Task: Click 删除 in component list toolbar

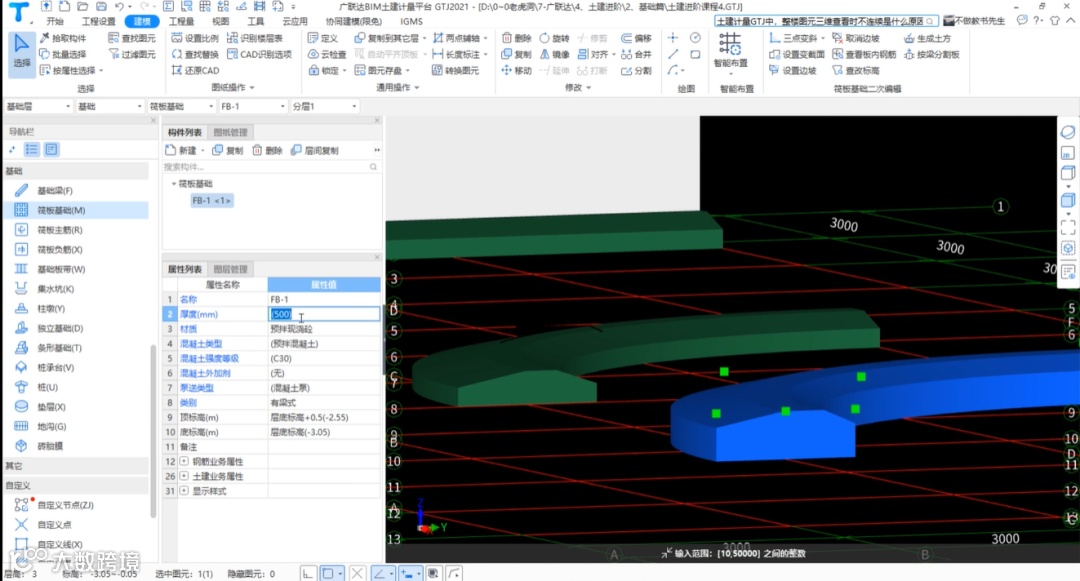Action: click(267, 150)
